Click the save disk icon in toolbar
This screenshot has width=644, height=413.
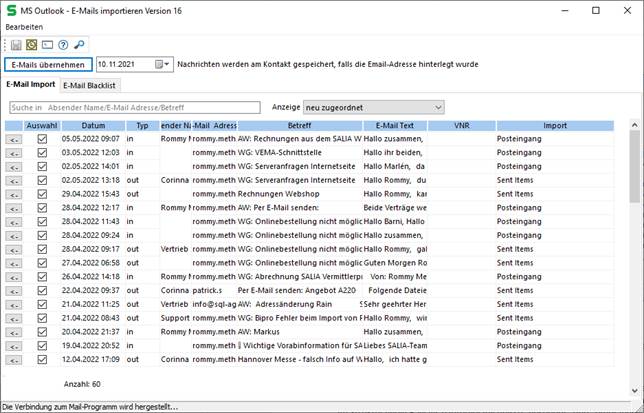[17, 46]
